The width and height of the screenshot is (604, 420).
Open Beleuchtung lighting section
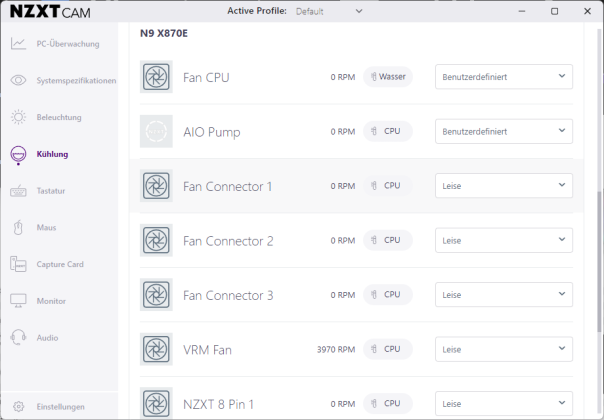click(58, 117)
